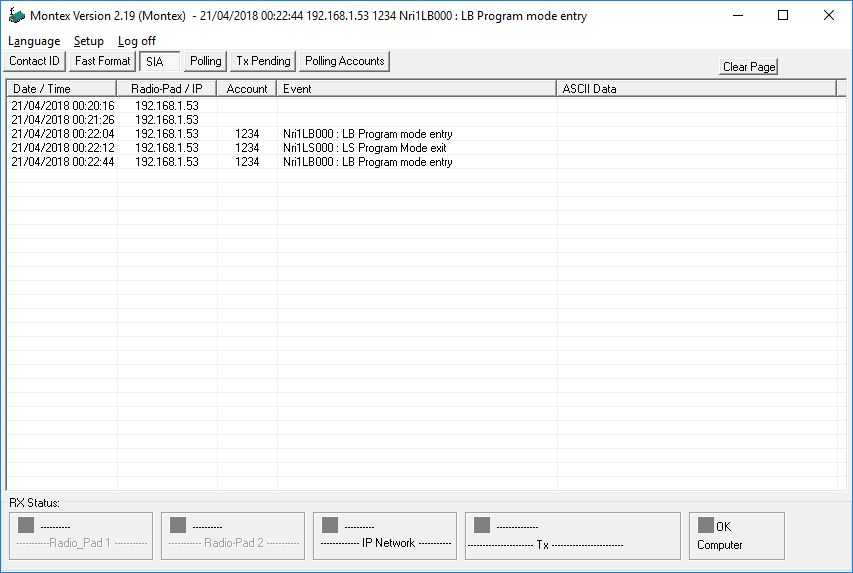Click the IP Network status indicator square

[330, 525]
